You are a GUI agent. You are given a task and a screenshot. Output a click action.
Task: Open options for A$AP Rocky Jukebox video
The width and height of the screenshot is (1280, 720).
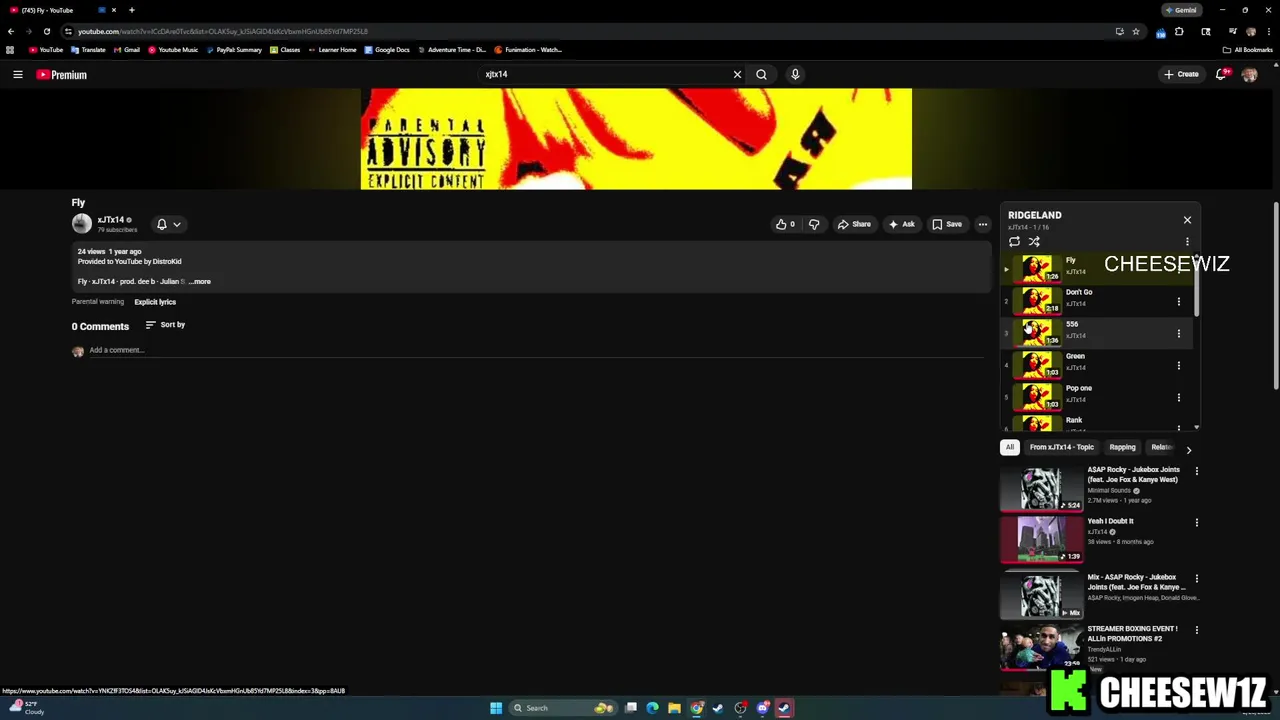pyautogui.click(x=1196, y=471)
